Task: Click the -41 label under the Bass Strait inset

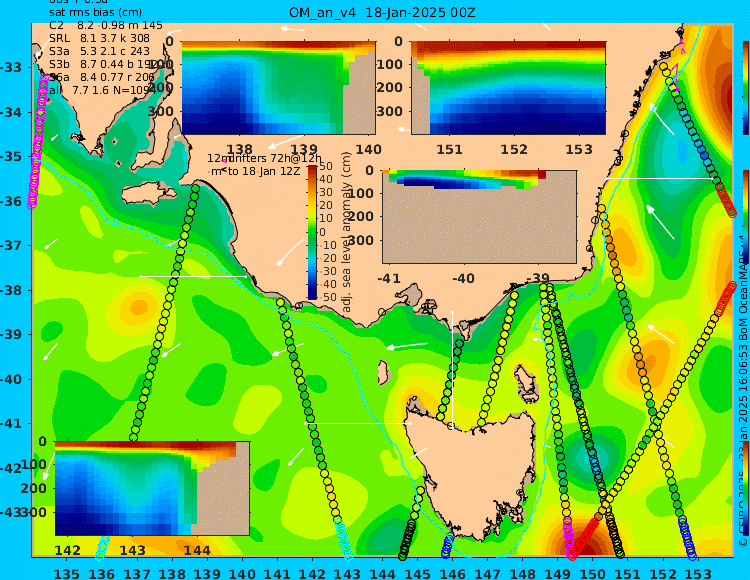Action: [389, 278]
